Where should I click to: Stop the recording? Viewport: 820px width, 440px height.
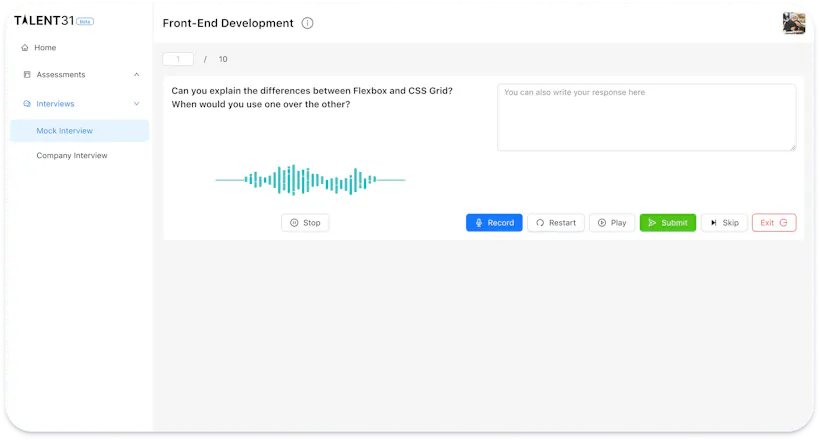305,223
